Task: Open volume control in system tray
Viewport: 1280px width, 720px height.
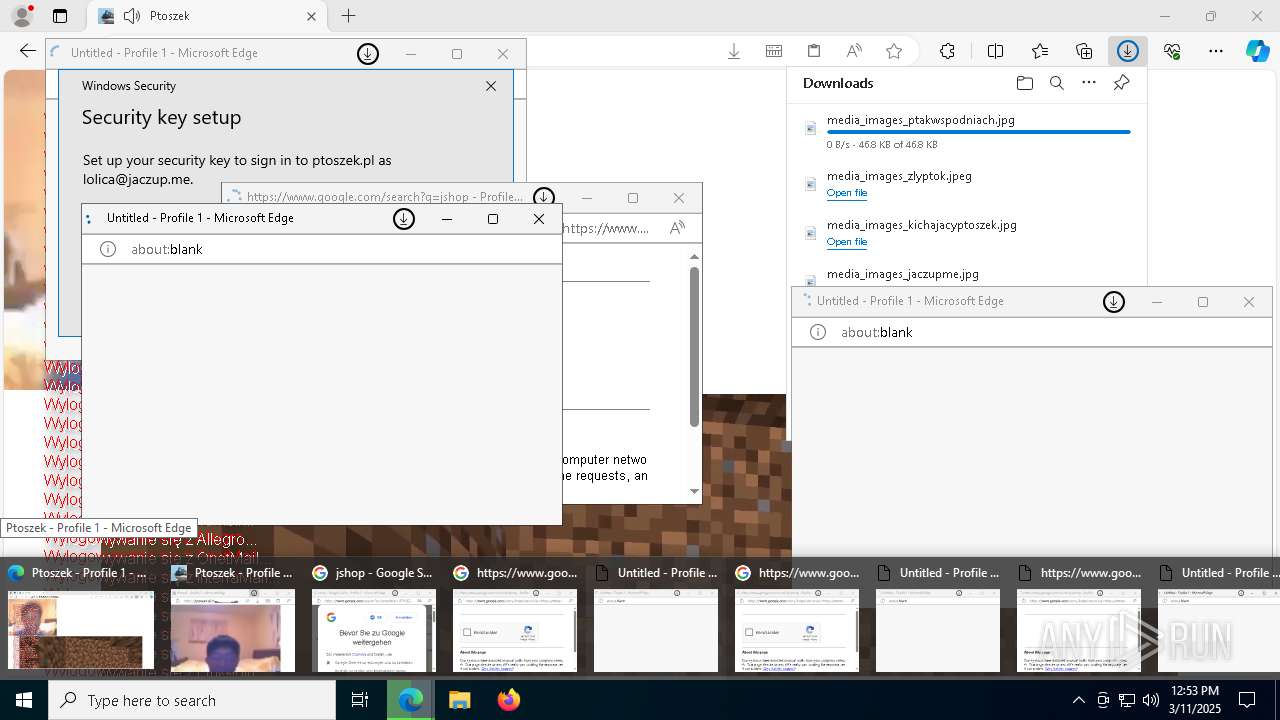Action: click(x=1150, y=700)
